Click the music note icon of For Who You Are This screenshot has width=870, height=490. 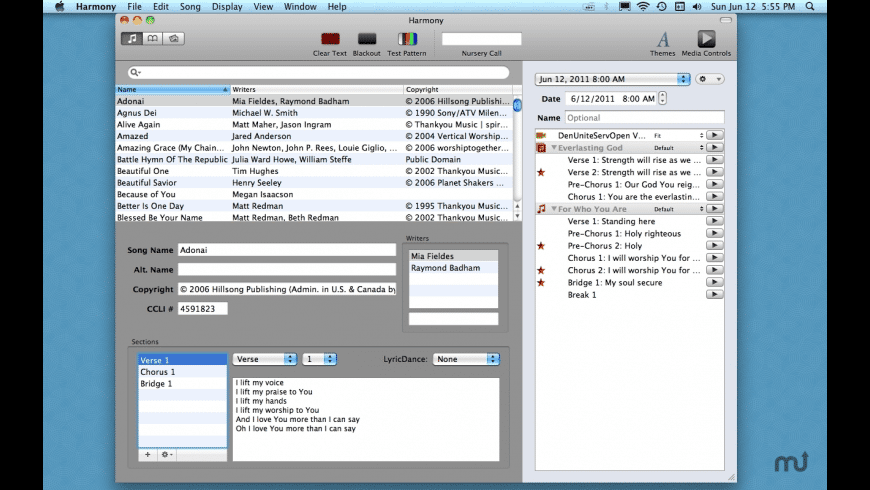tap(541, 209)
